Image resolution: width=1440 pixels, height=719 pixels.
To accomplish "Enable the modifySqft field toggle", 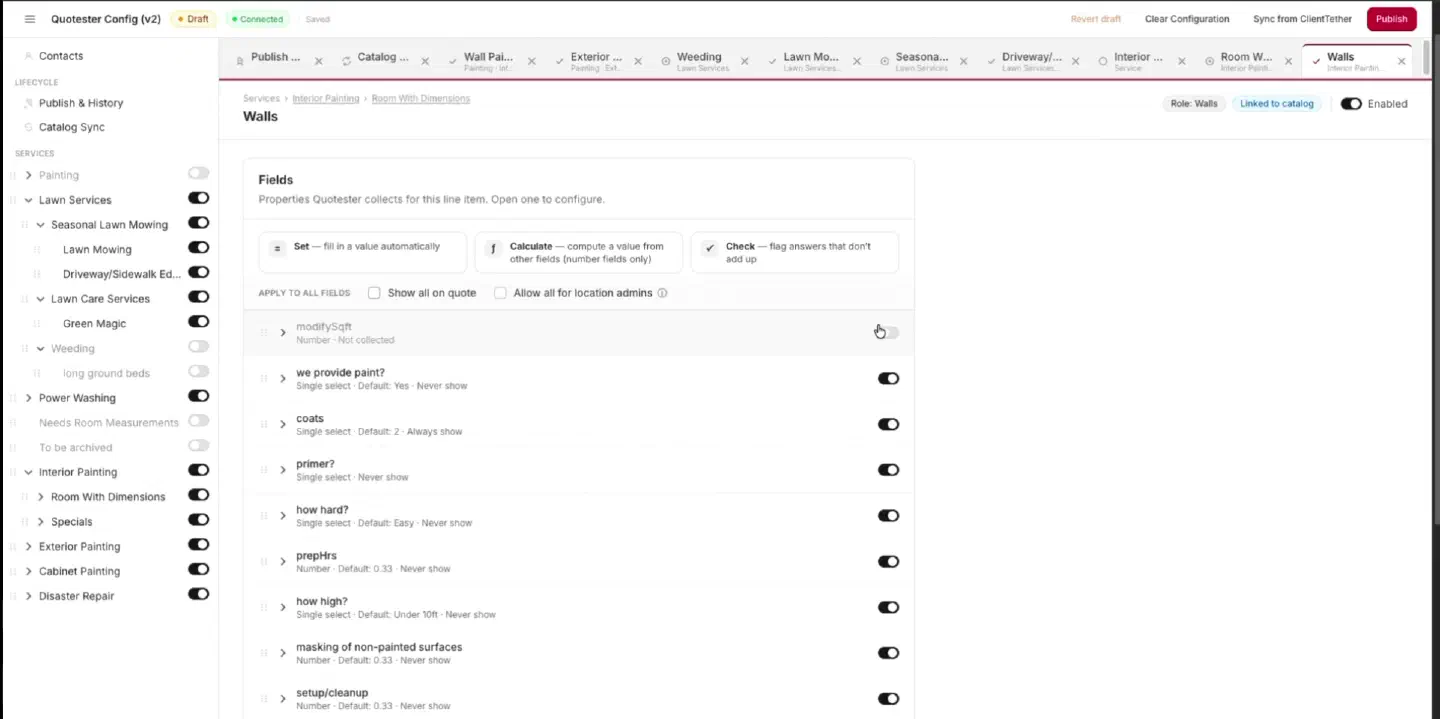I will (x=888, y=333).
